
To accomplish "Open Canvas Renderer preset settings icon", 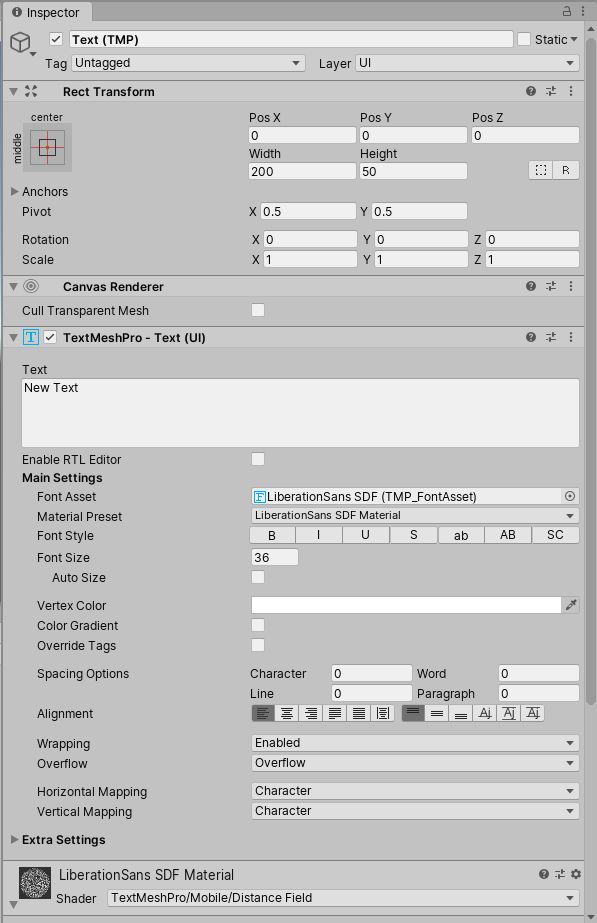I will [550, 286].
